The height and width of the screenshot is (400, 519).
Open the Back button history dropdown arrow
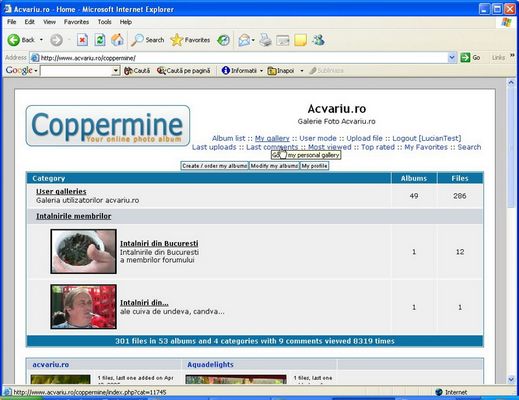pyautogui.click(x=41, y=40)
